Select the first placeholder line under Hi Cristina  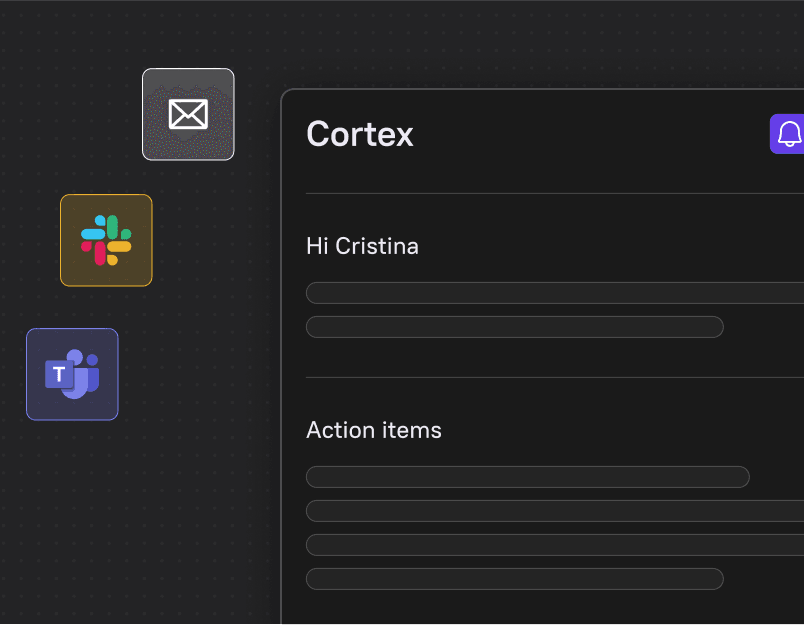coord(555,293)
